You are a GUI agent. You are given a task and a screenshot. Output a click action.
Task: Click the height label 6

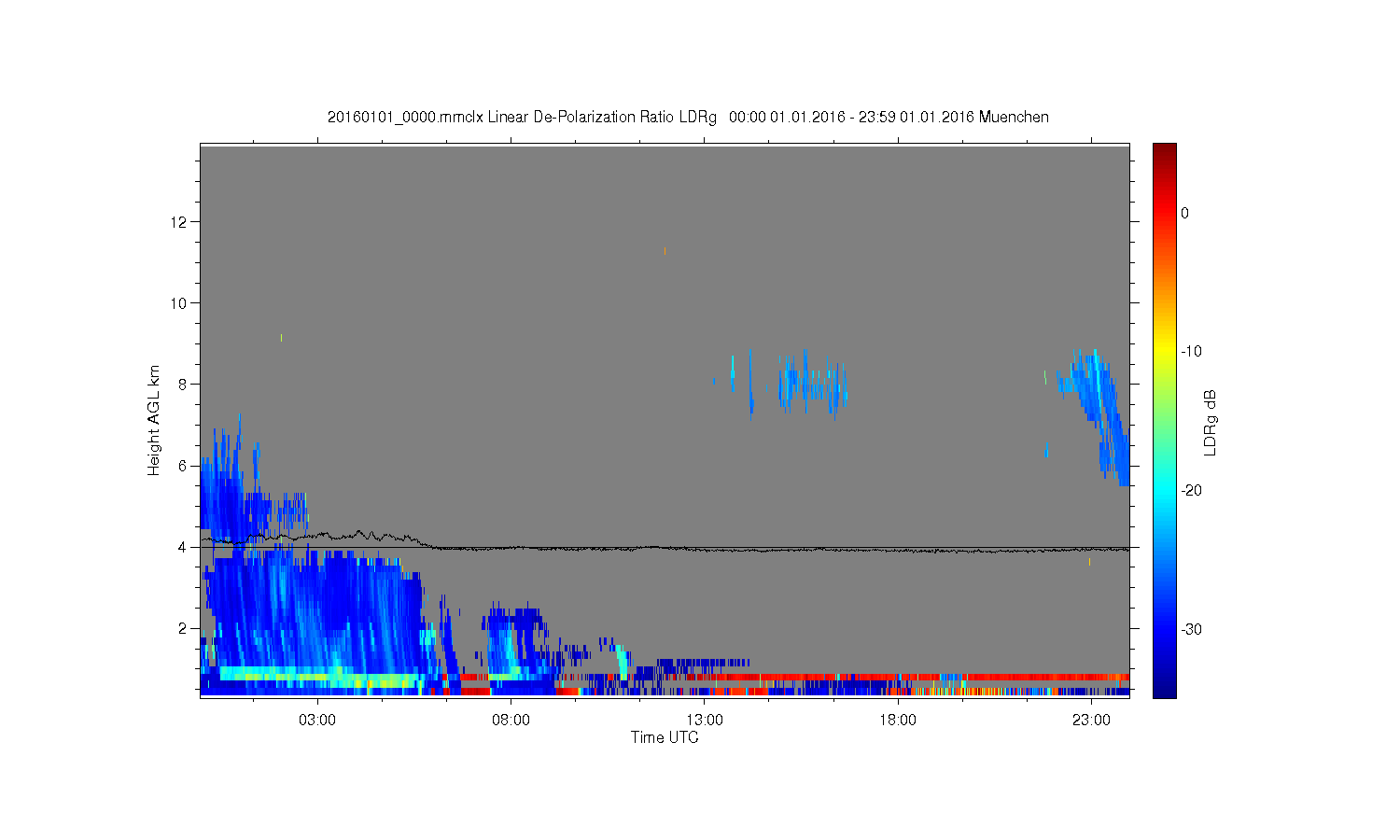[184, 466]
